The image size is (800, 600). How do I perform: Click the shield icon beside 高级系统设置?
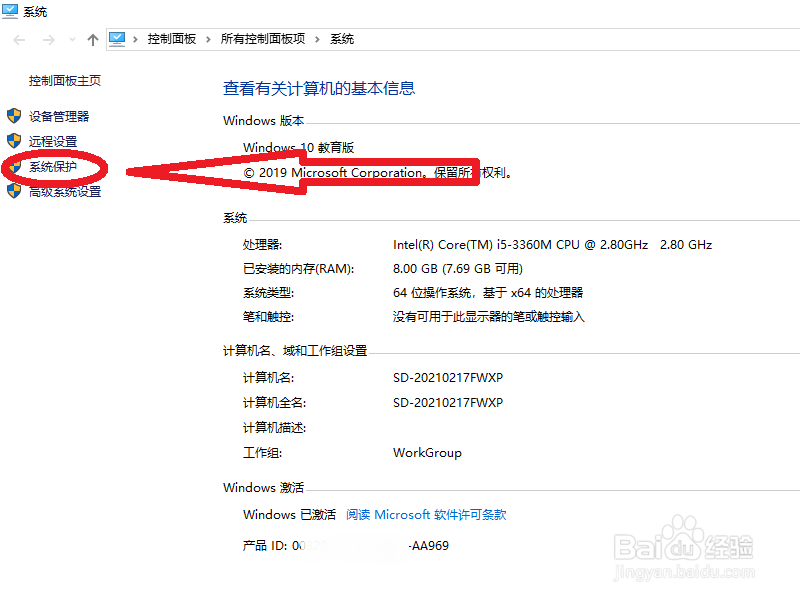[12, 191]
